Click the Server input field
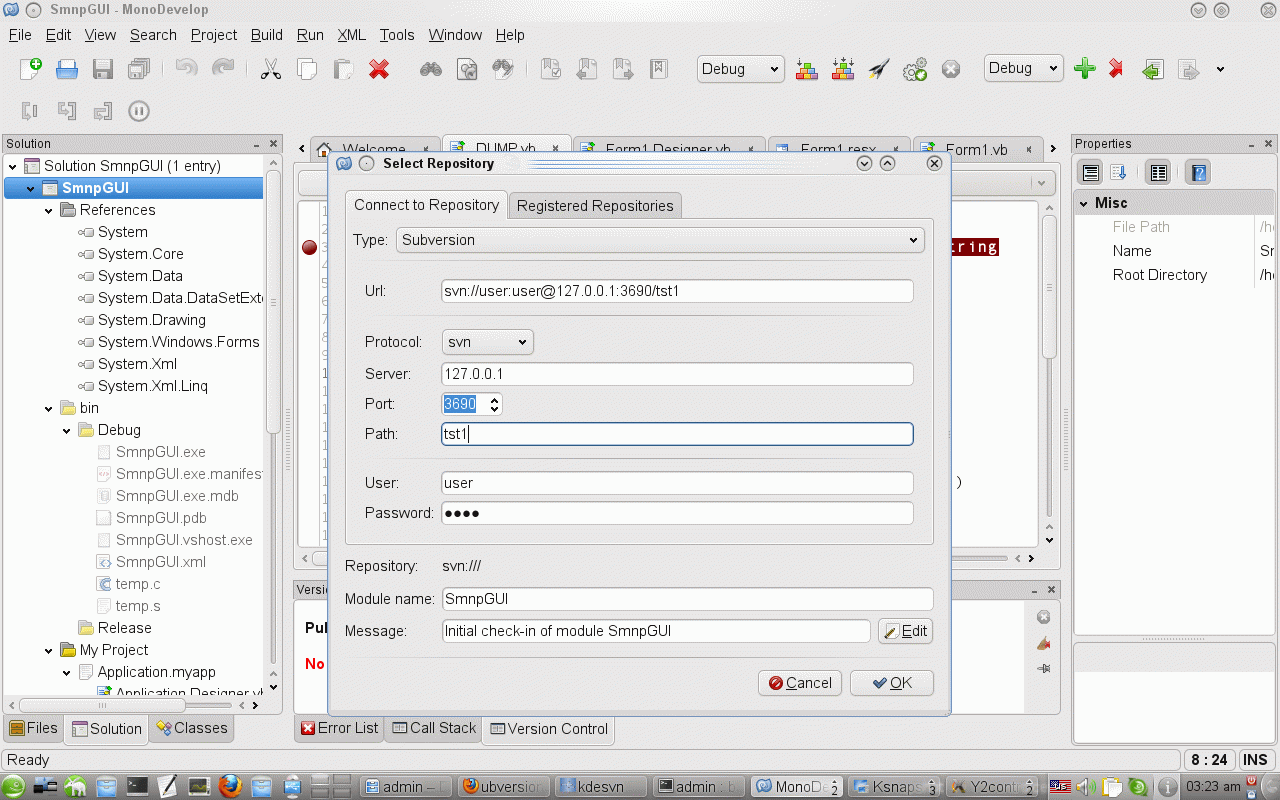This screenshot has width=1280, height=800. pos(677,374)
